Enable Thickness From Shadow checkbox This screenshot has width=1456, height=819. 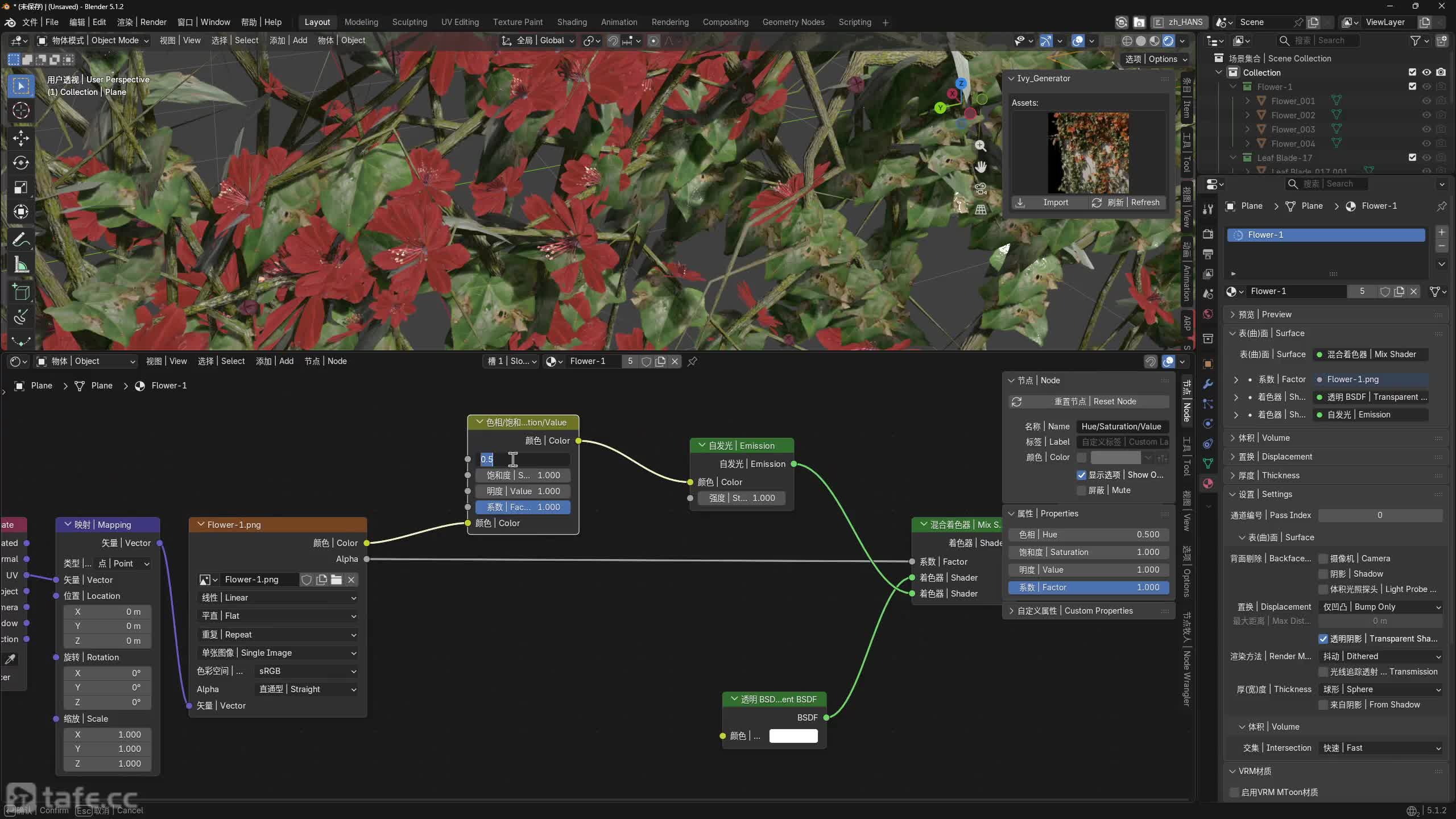pos(1323,705)
